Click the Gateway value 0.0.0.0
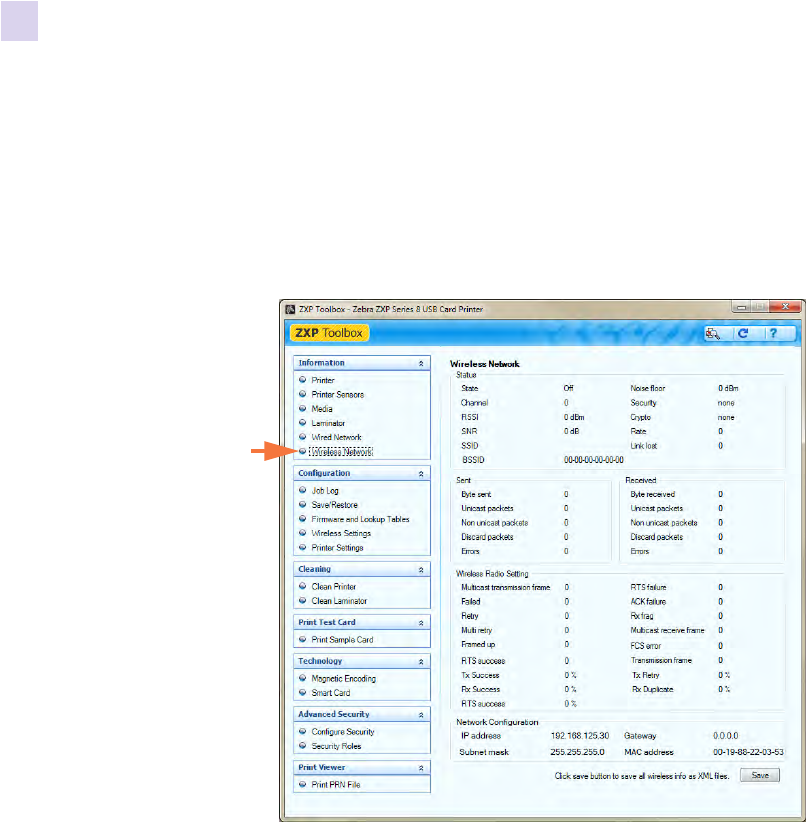The image size is (806, 822). click(x=725, y=736)
